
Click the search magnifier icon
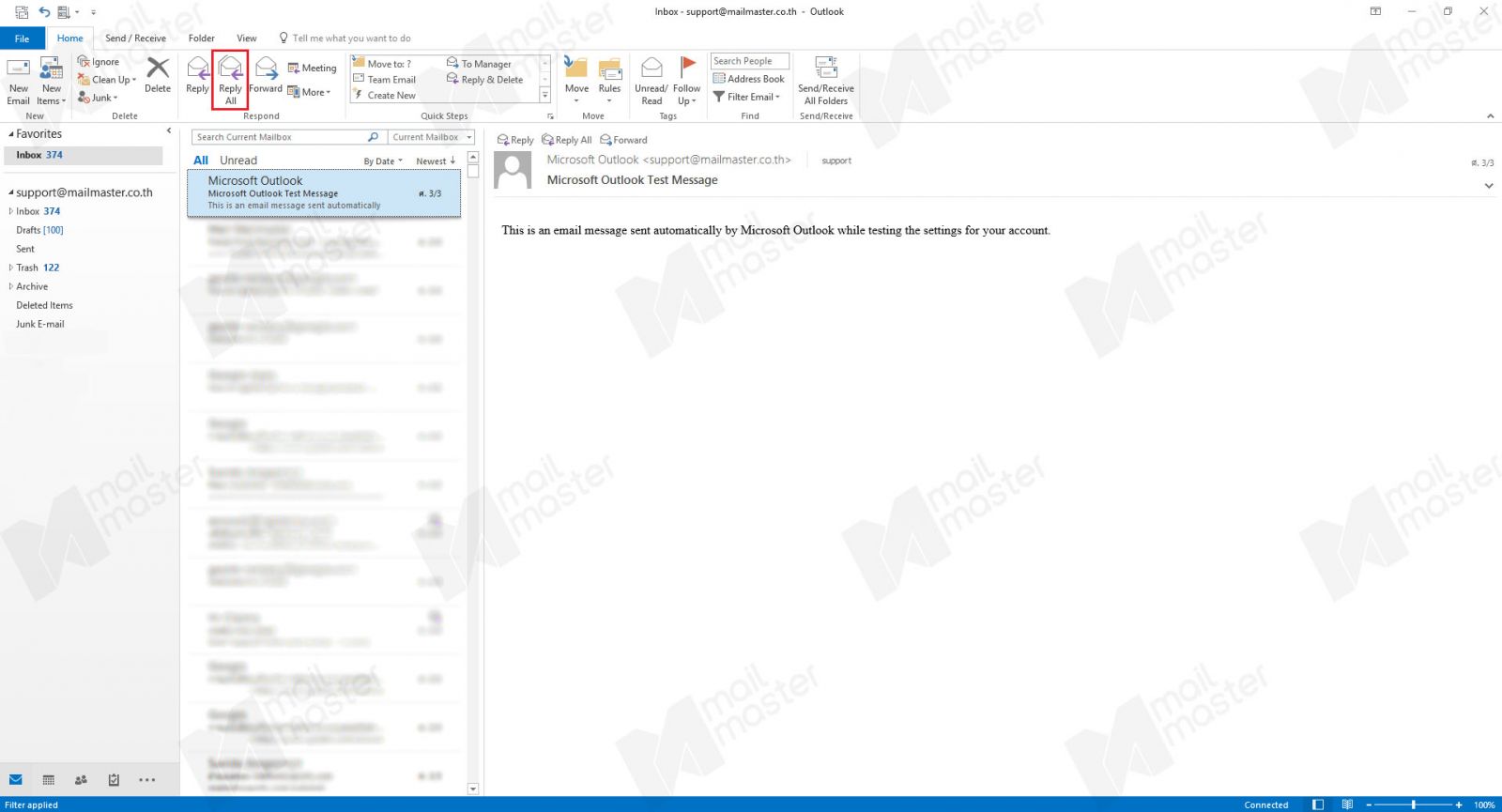(373, 137)
